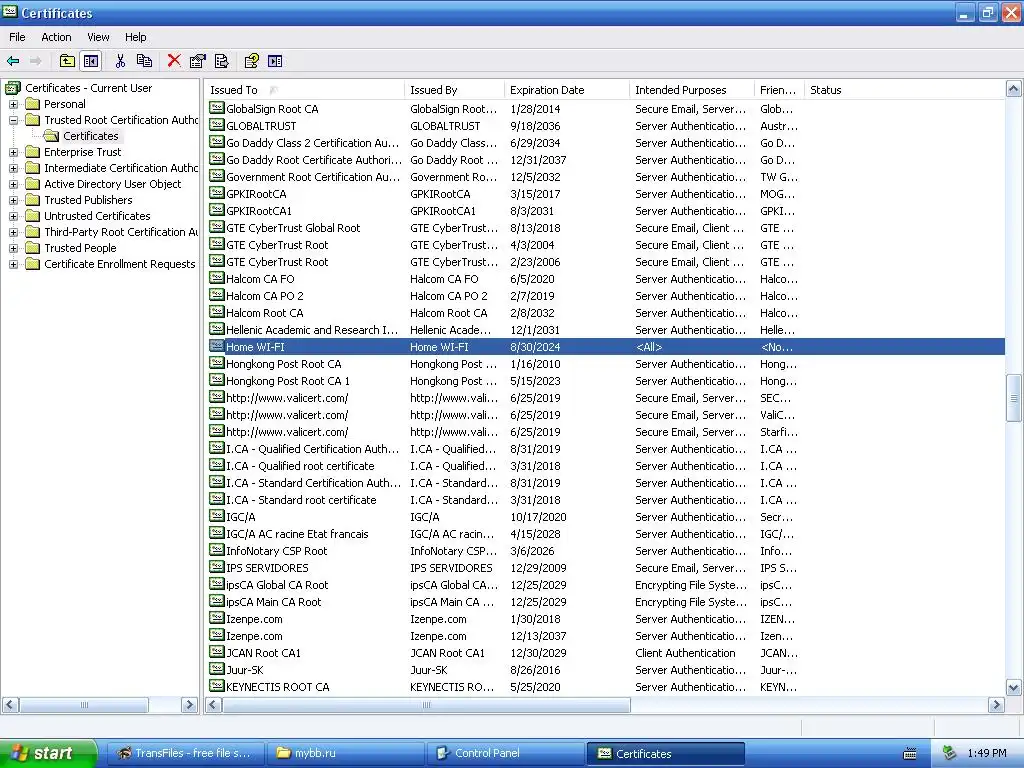Switch to Control Panel taskbar window
The height and width of the screenshot is (768, 1024).
(505, 753)
